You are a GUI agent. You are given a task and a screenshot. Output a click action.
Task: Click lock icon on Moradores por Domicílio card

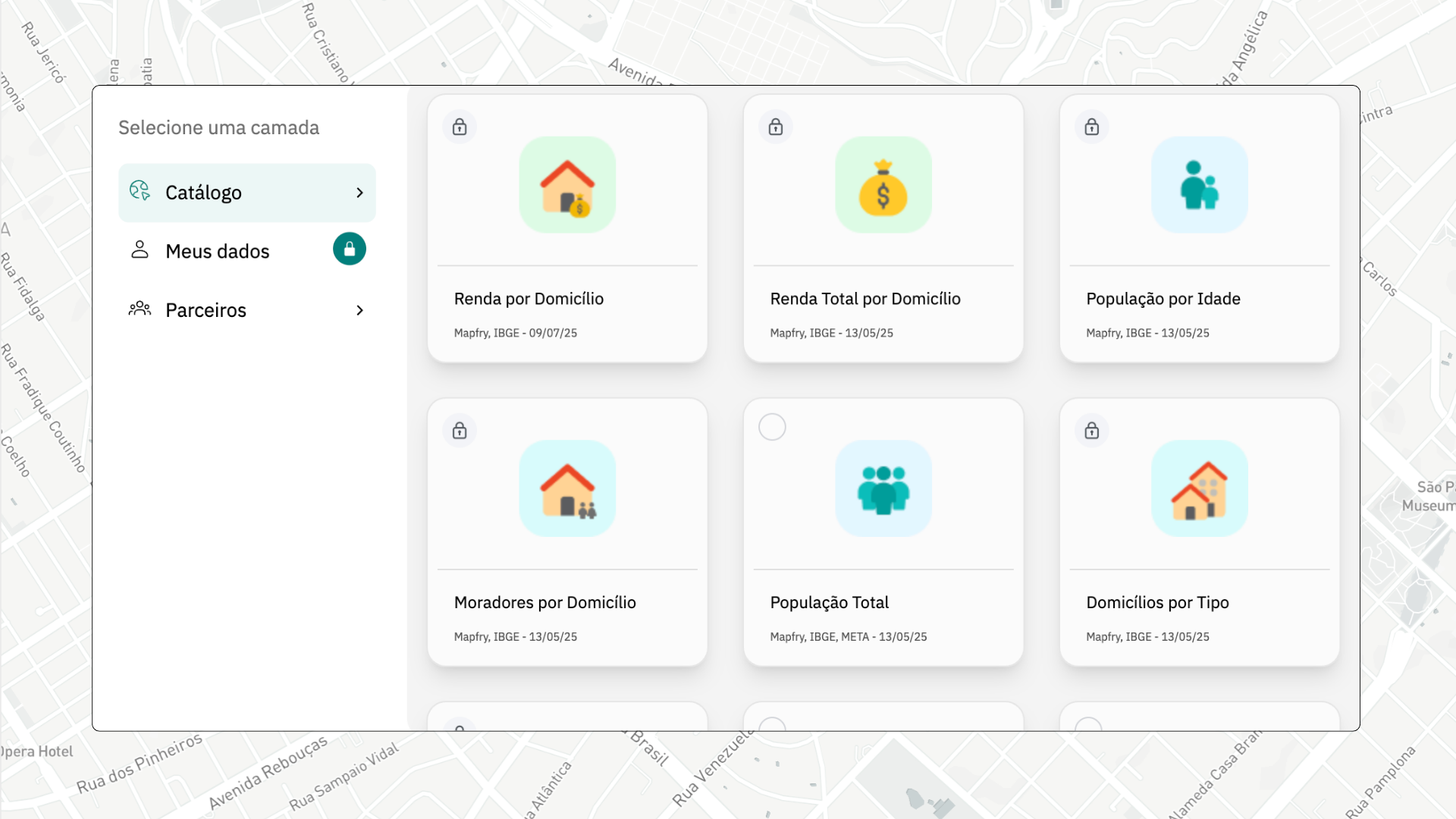(x=460, y=431)
